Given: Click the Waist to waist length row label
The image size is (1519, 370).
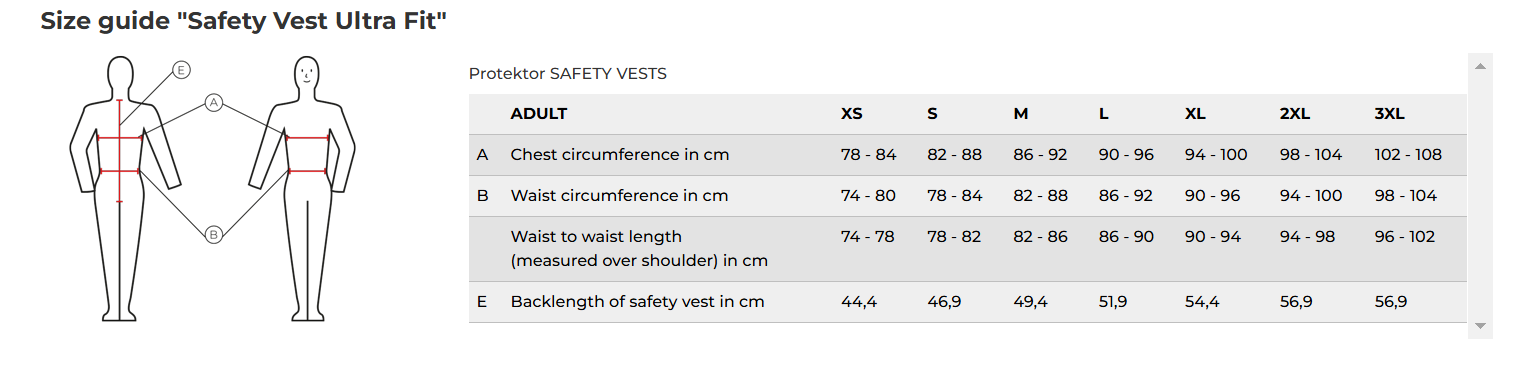Looking at the screenshot, I should pos(639,249).
